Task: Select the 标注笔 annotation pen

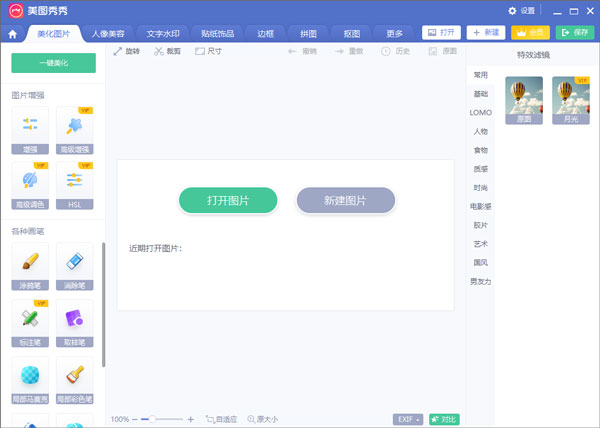Action: [x=30, y=324]
